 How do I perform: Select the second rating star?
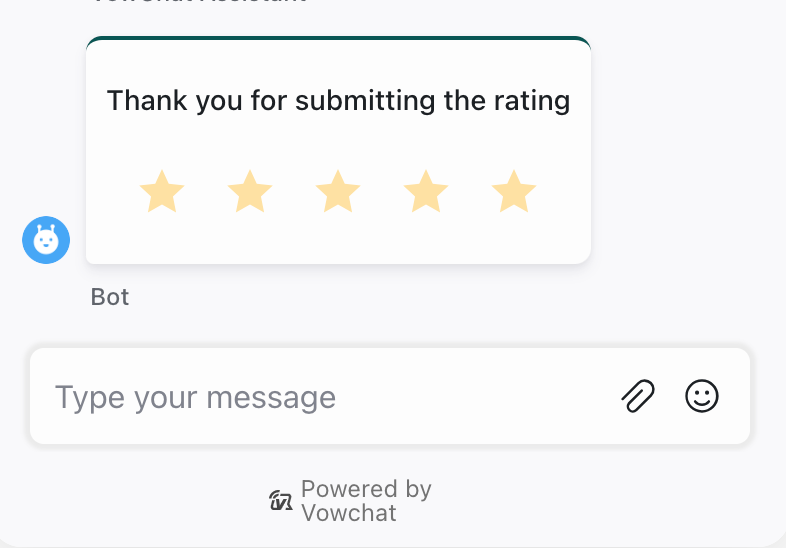[250, 191]
